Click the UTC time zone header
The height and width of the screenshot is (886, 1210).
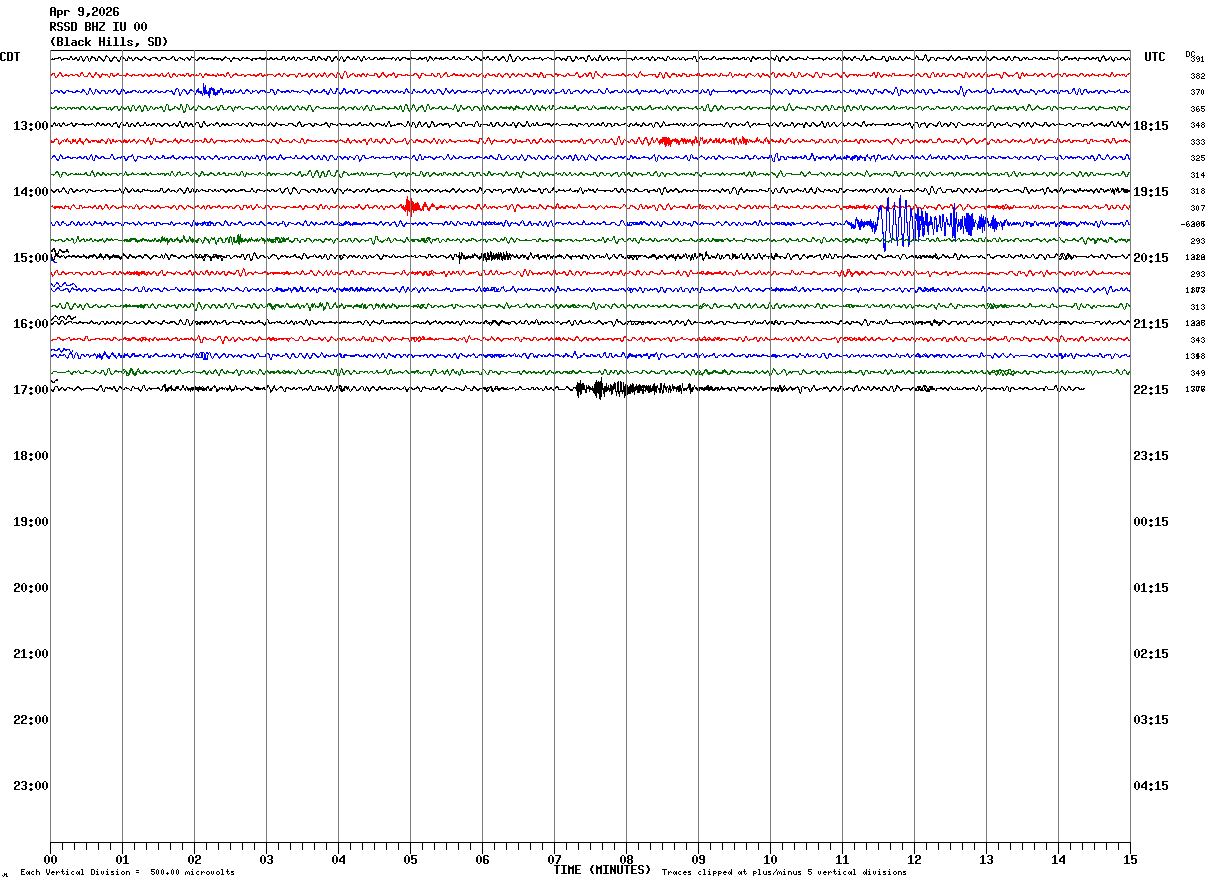(x=1155, y=57)
